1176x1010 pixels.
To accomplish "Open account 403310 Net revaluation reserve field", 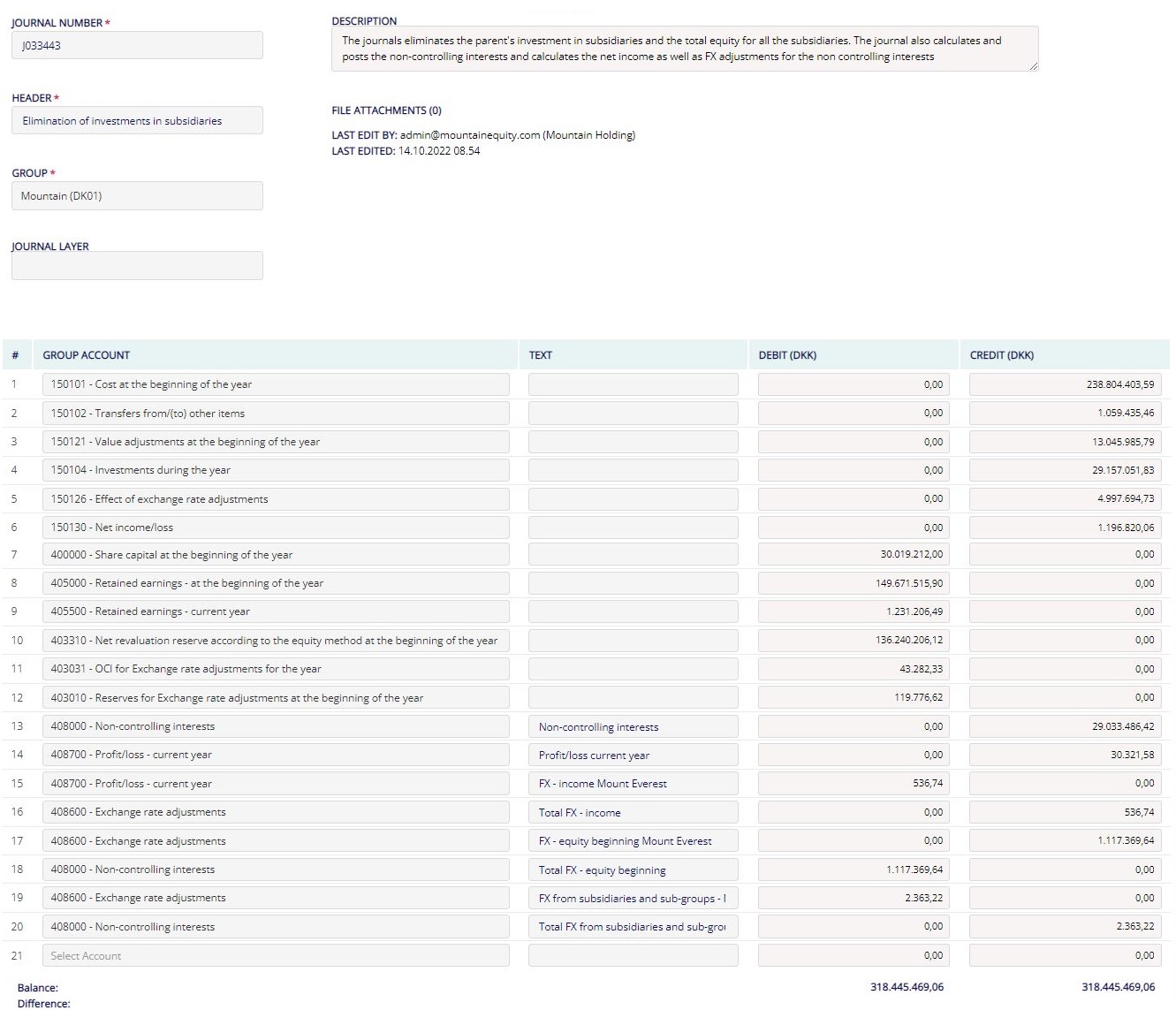I will tap(276, 640).
